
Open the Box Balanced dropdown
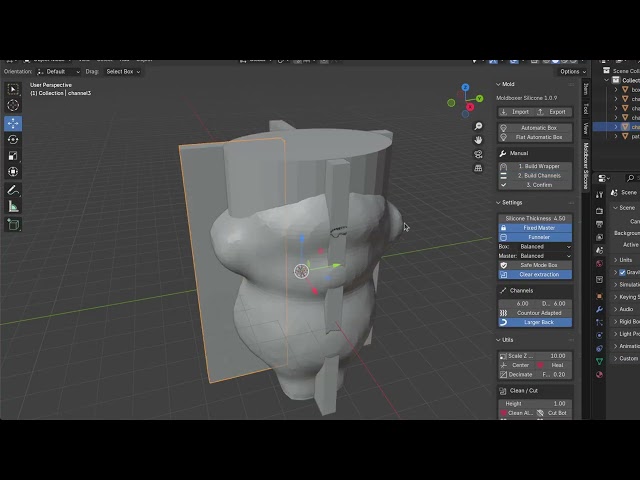(545, 247)
